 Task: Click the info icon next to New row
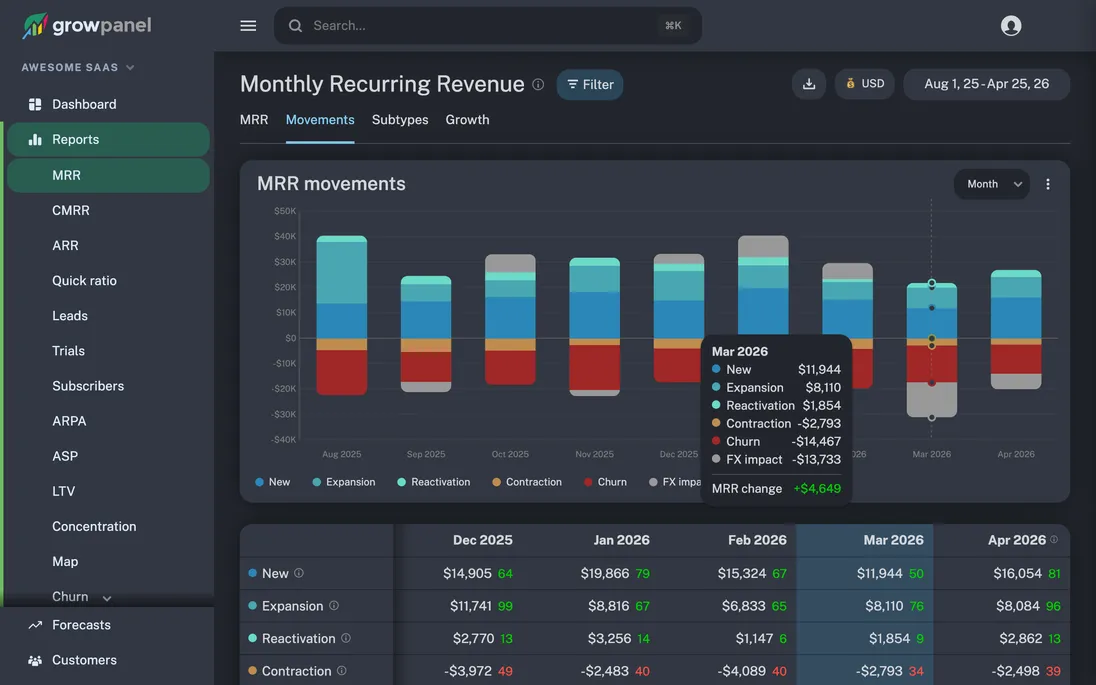(298, 573)
